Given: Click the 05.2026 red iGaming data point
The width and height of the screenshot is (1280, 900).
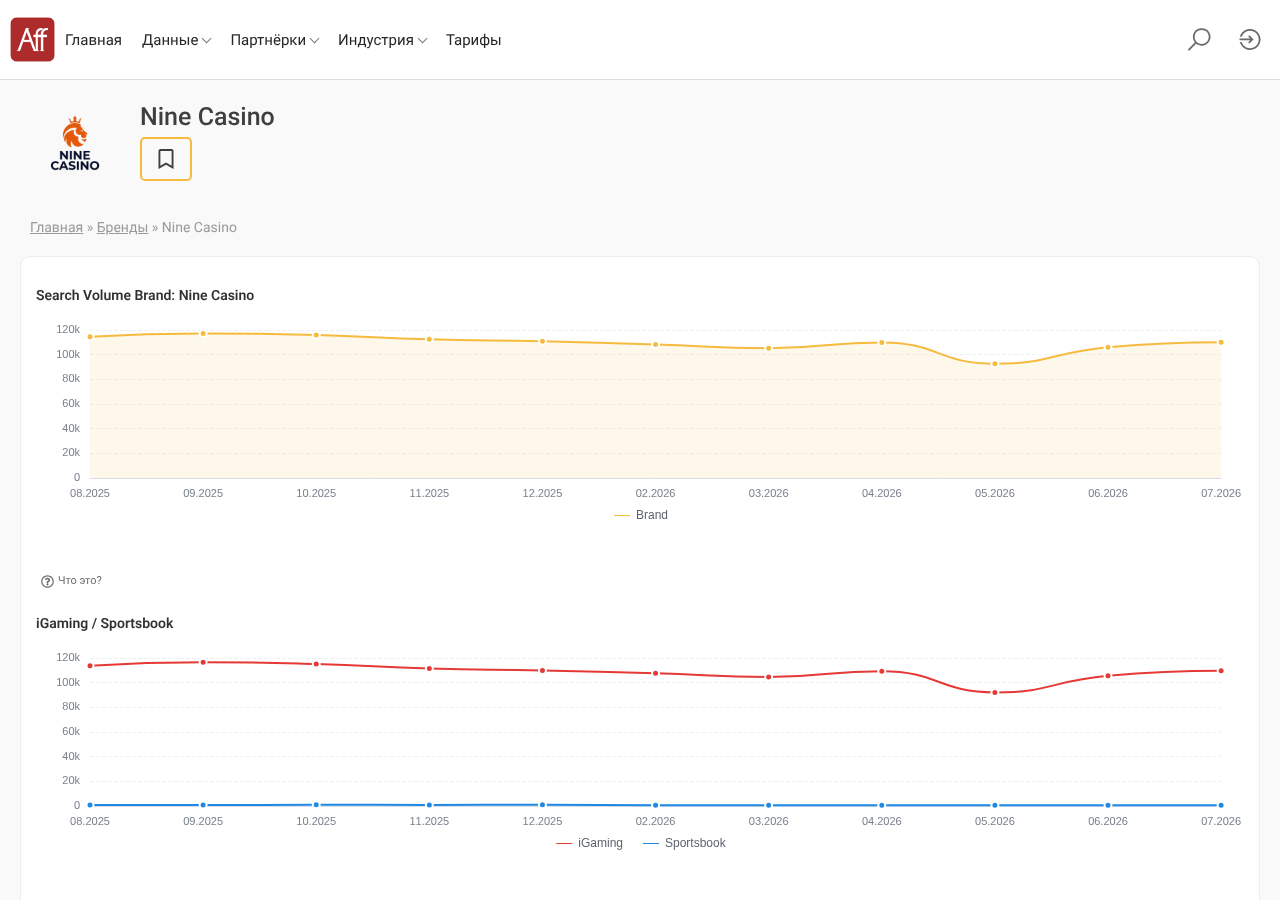Looking at the screenshot, I should pyautogui.click(x=995, y=692).
